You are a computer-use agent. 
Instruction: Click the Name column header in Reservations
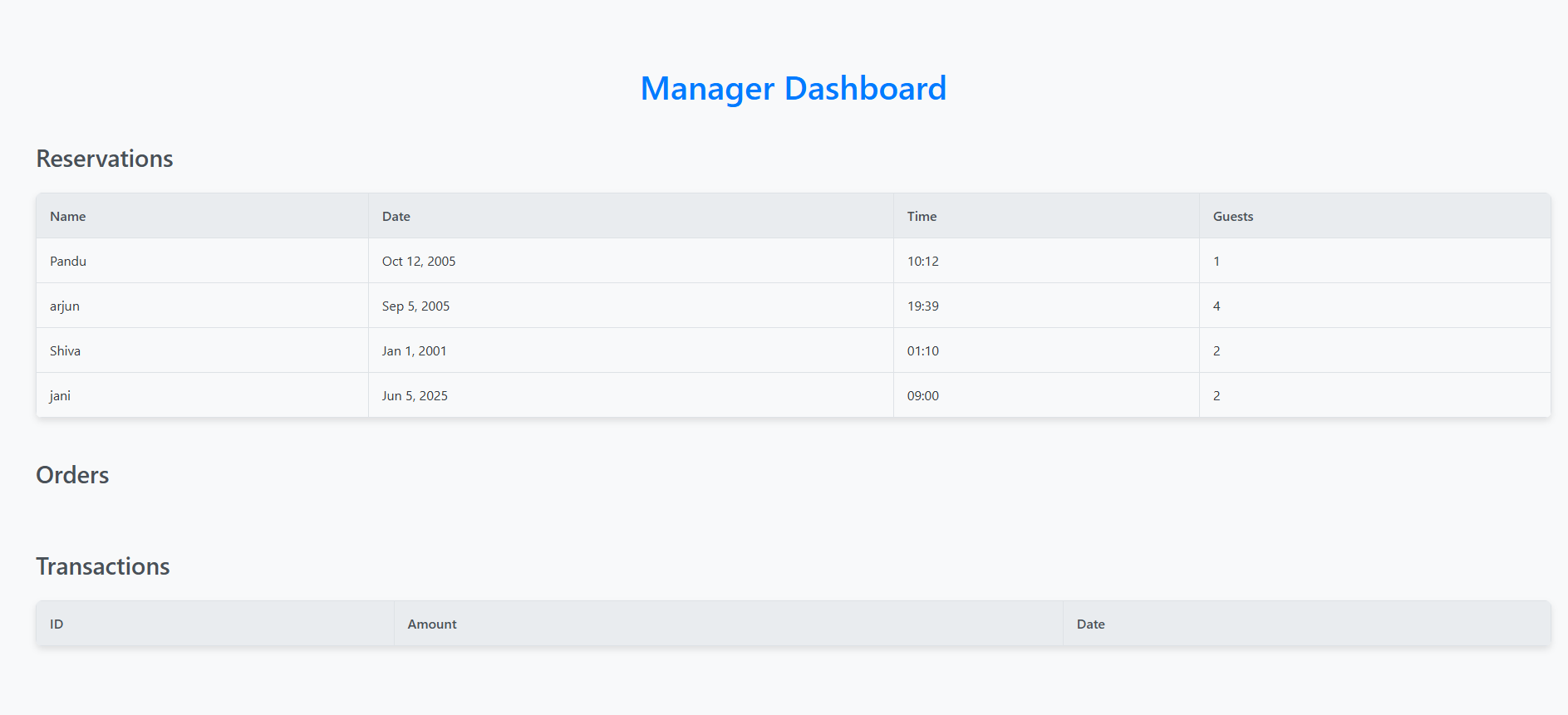click(68, 217)
